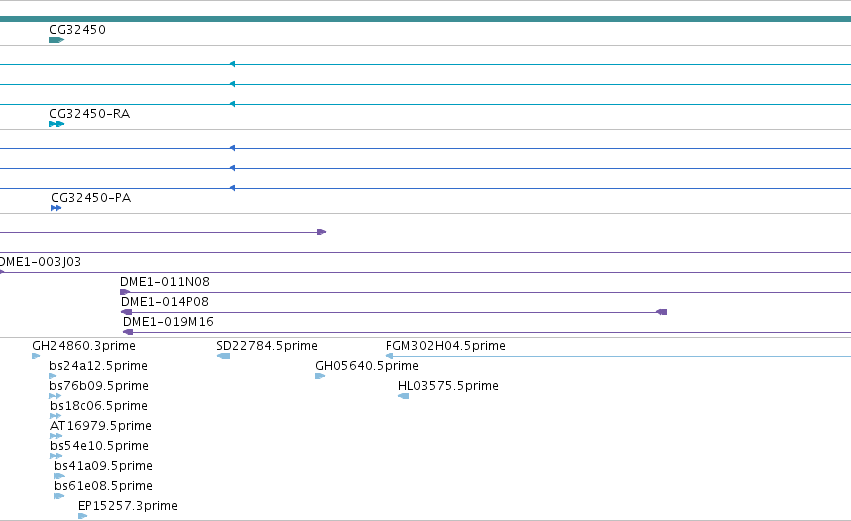Click the CG32450-PA label
851x521 pixels.
click(x=91, y=198)
